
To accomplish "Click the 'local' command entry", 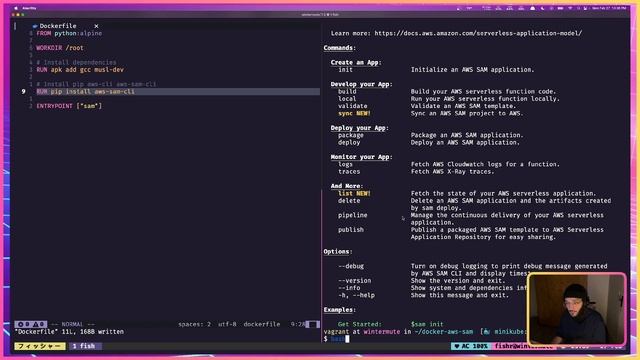I will [x=347, y=99].
